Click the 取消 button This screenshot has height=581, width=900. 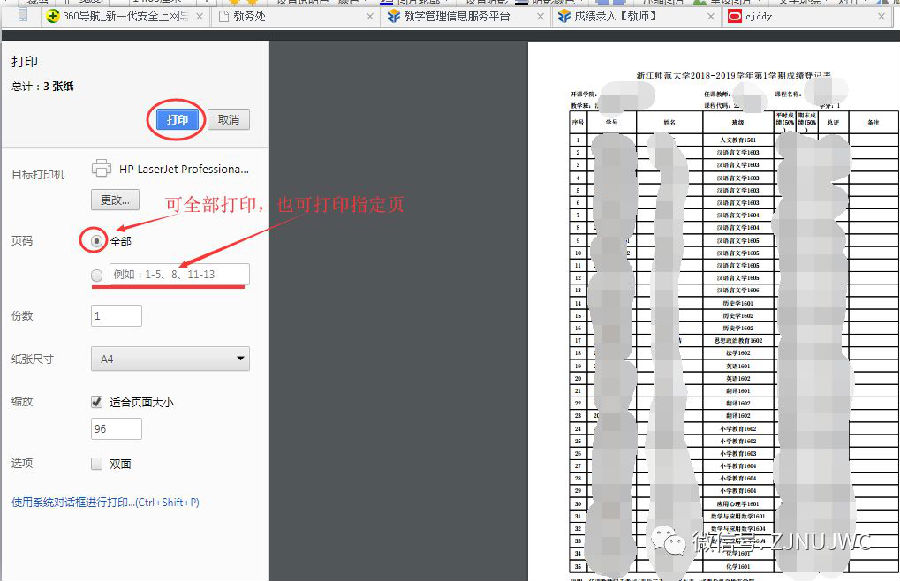pos(229,120)
